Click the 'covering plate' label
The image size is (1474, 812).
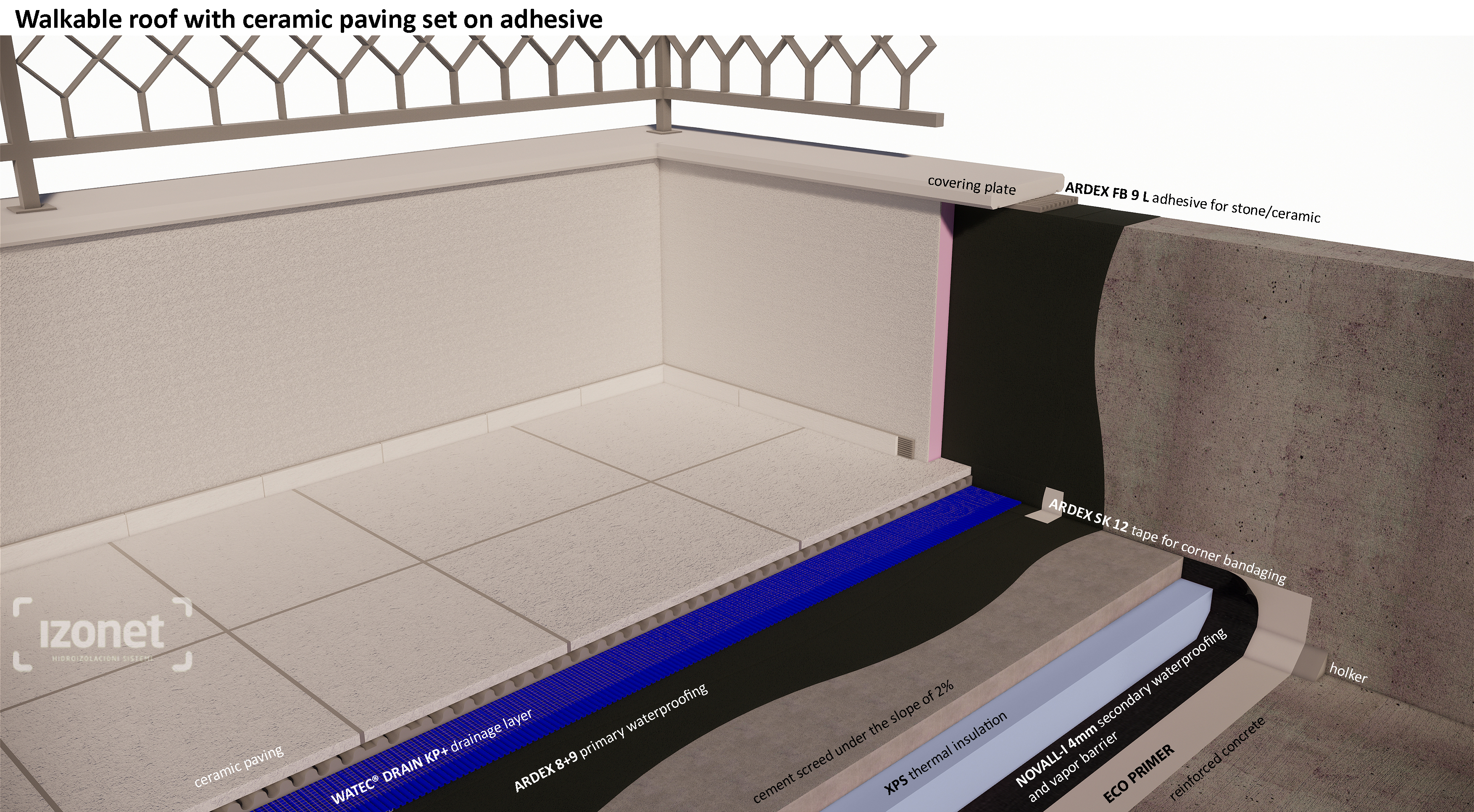971,185
